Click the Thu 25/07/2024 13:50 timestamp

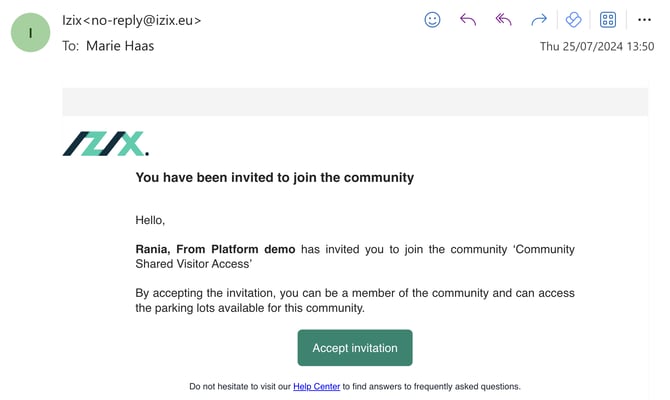(x=596, y=46)
